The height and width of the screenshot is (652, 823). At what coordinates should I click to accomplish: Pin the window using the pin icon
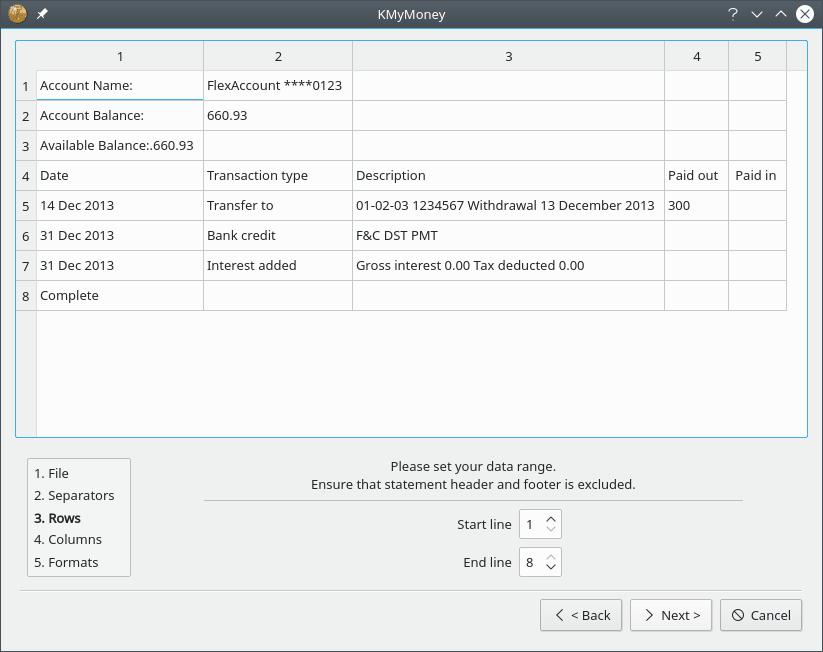coord(41,14)
